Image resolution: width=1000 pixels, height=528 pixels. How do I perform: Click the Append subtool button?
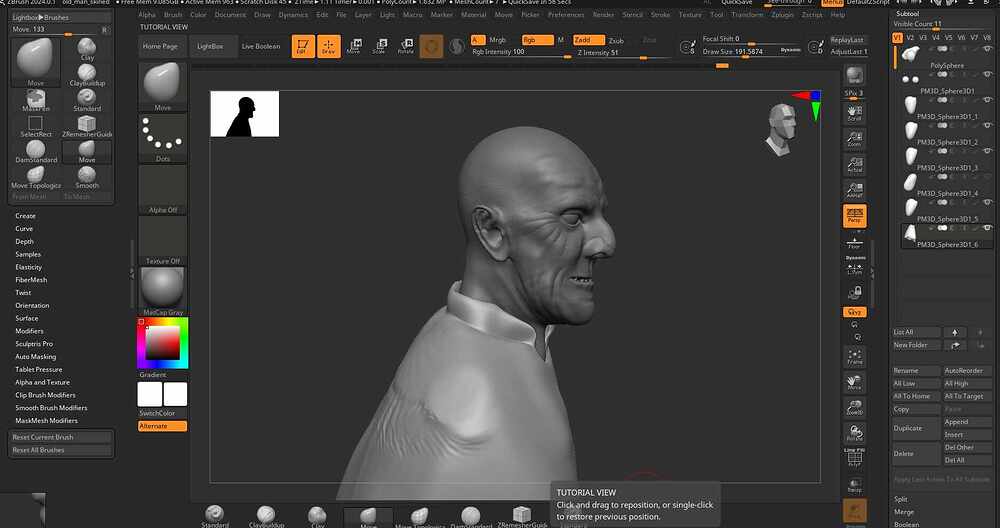pos(967,422)
